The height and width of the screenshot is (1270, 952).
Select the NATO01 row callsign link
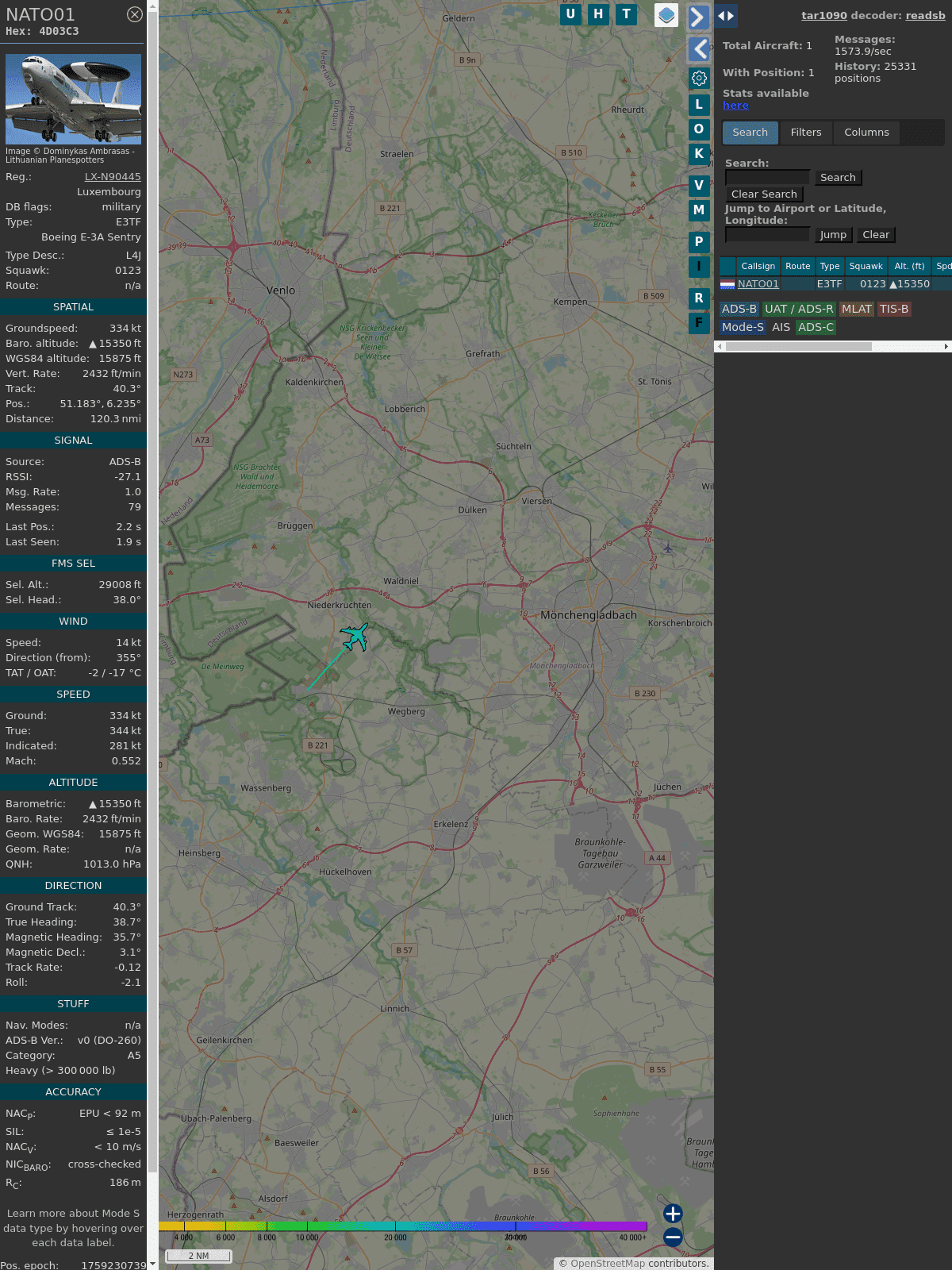(758, 284)
